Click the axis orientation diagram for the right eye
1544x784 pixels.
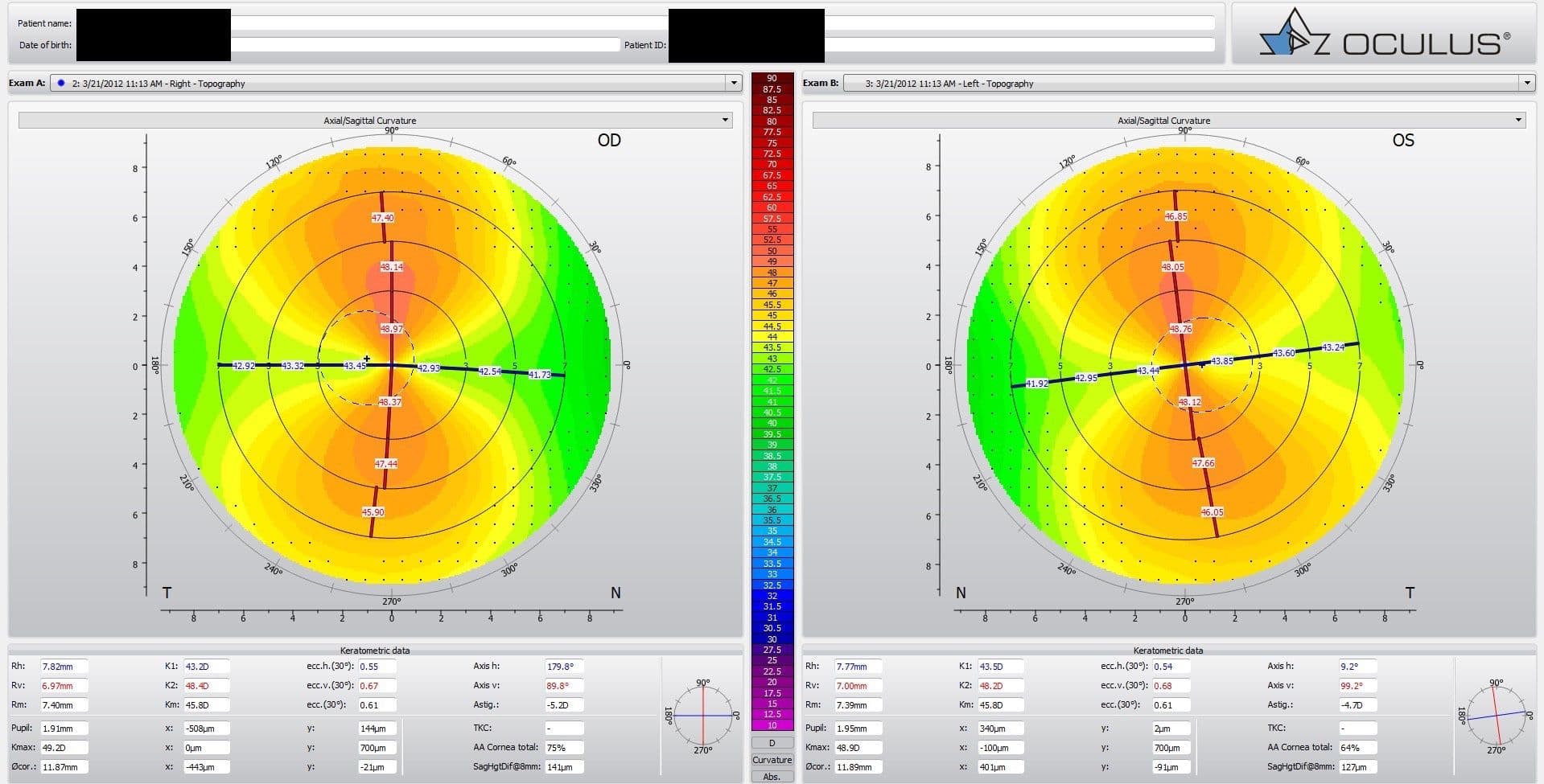pyautogui.click(x=703, y=716)
